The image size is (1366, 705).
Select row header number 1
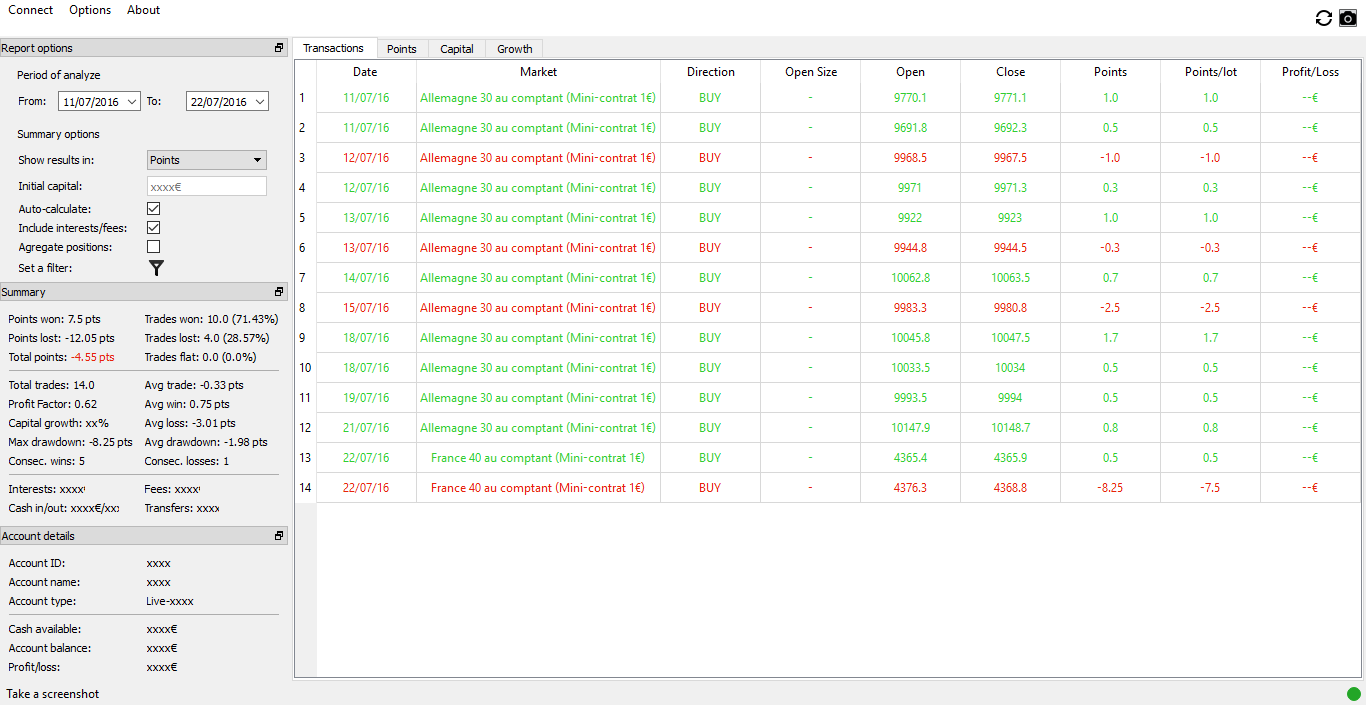coord(305,98)
